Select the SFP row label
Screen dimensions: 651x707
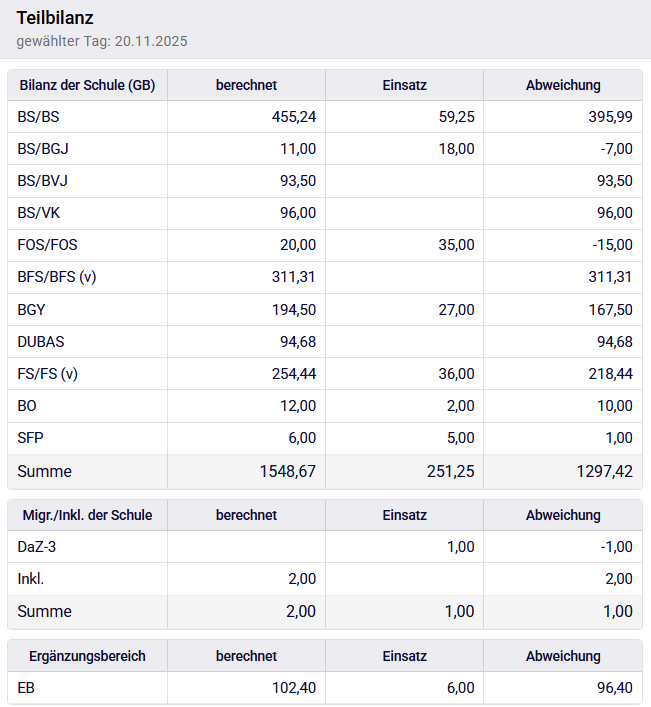coord(31,438)
